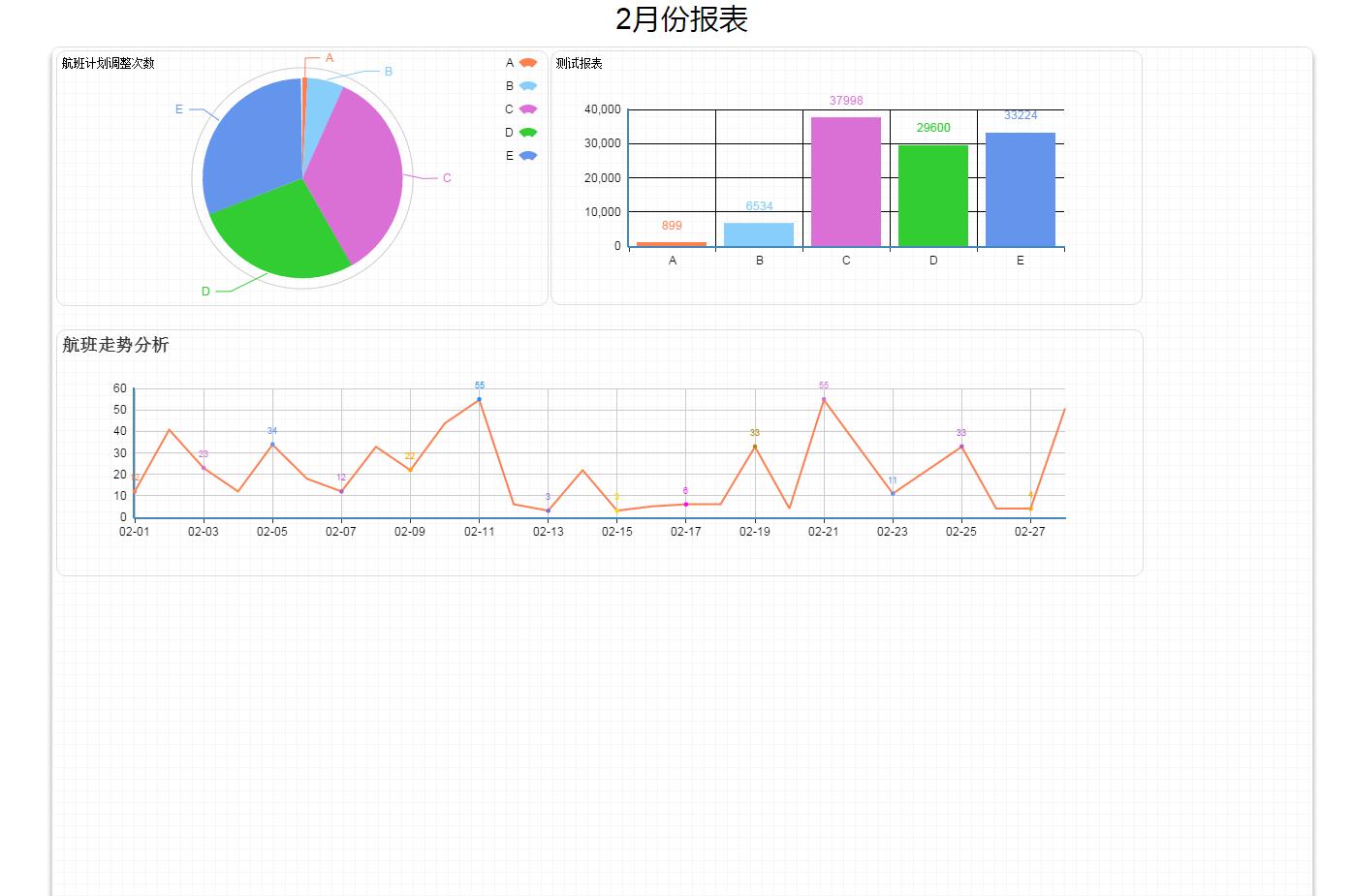Click the 30,000 y-axis label

point(602,143)
